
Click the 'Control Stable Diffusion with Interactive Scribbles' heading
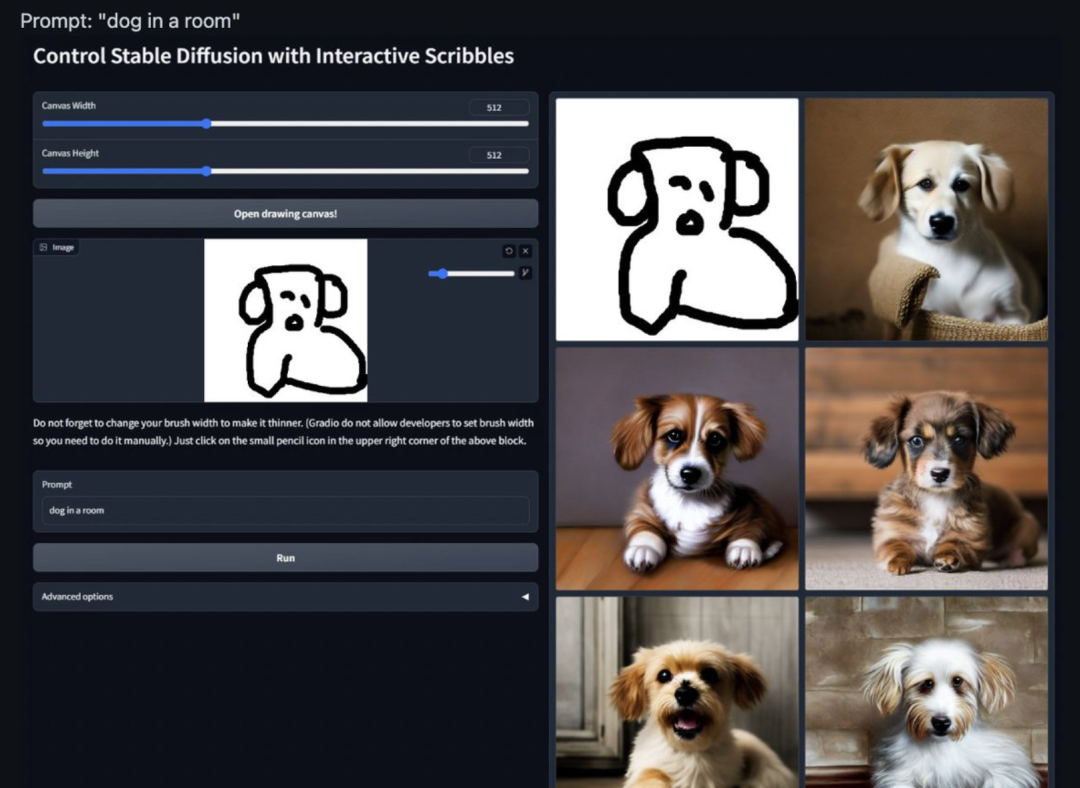point(273,56)
